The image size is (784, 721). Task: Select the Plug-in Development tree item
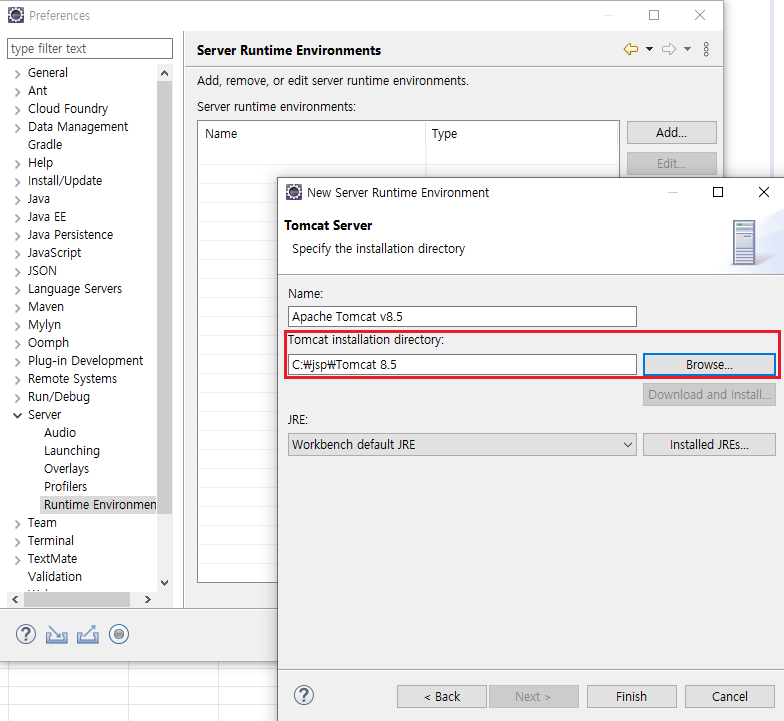[x=86, y=360]
